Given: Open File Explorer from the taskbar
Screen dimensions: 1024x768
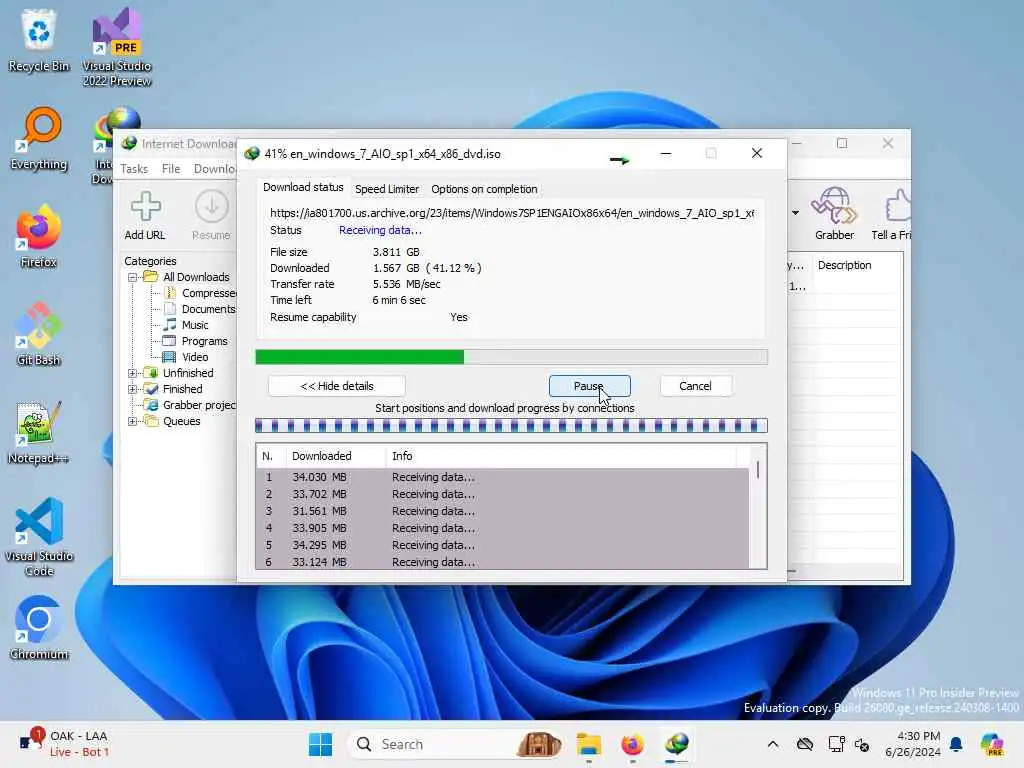Looking at the screenshot, I should [588, 744].
